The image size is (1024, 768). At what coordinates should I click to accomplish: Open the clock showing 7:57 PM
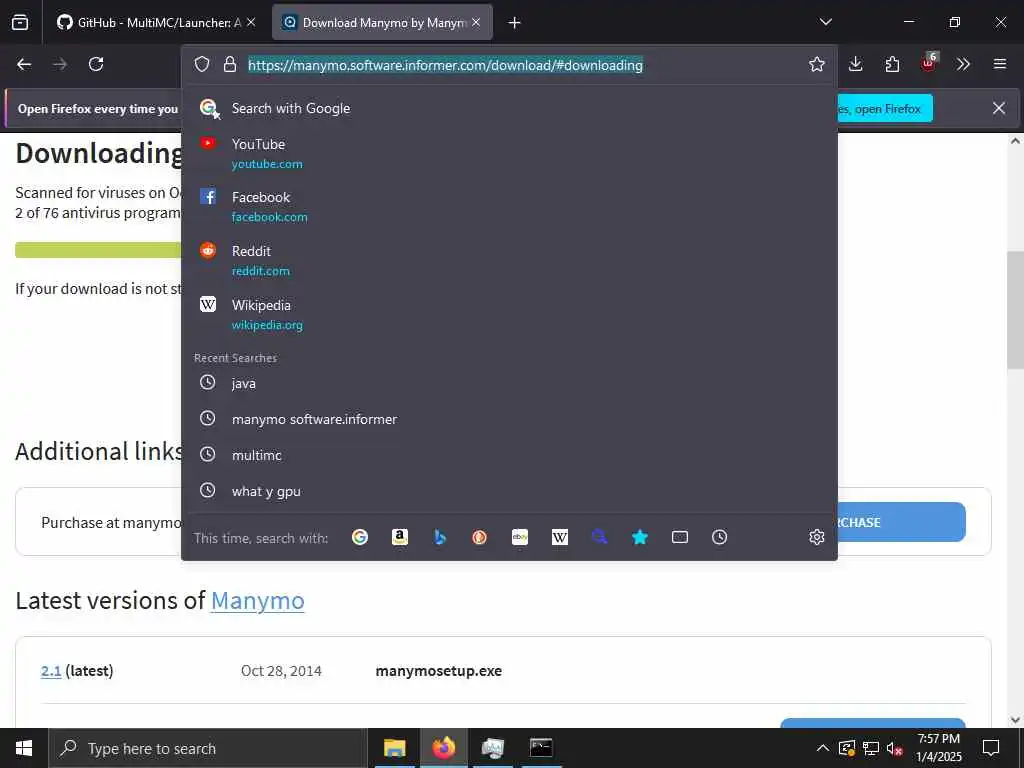[938, 748]
